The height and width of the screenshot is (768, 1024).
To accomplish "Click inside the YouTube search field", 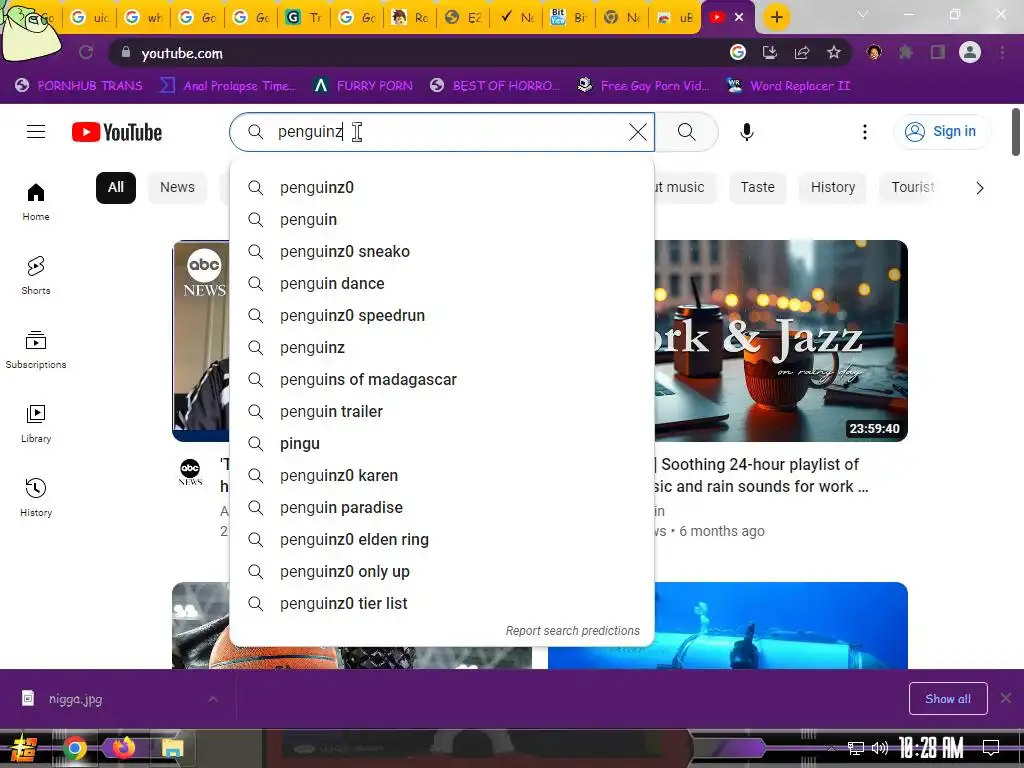I will [x=442, y=132].
